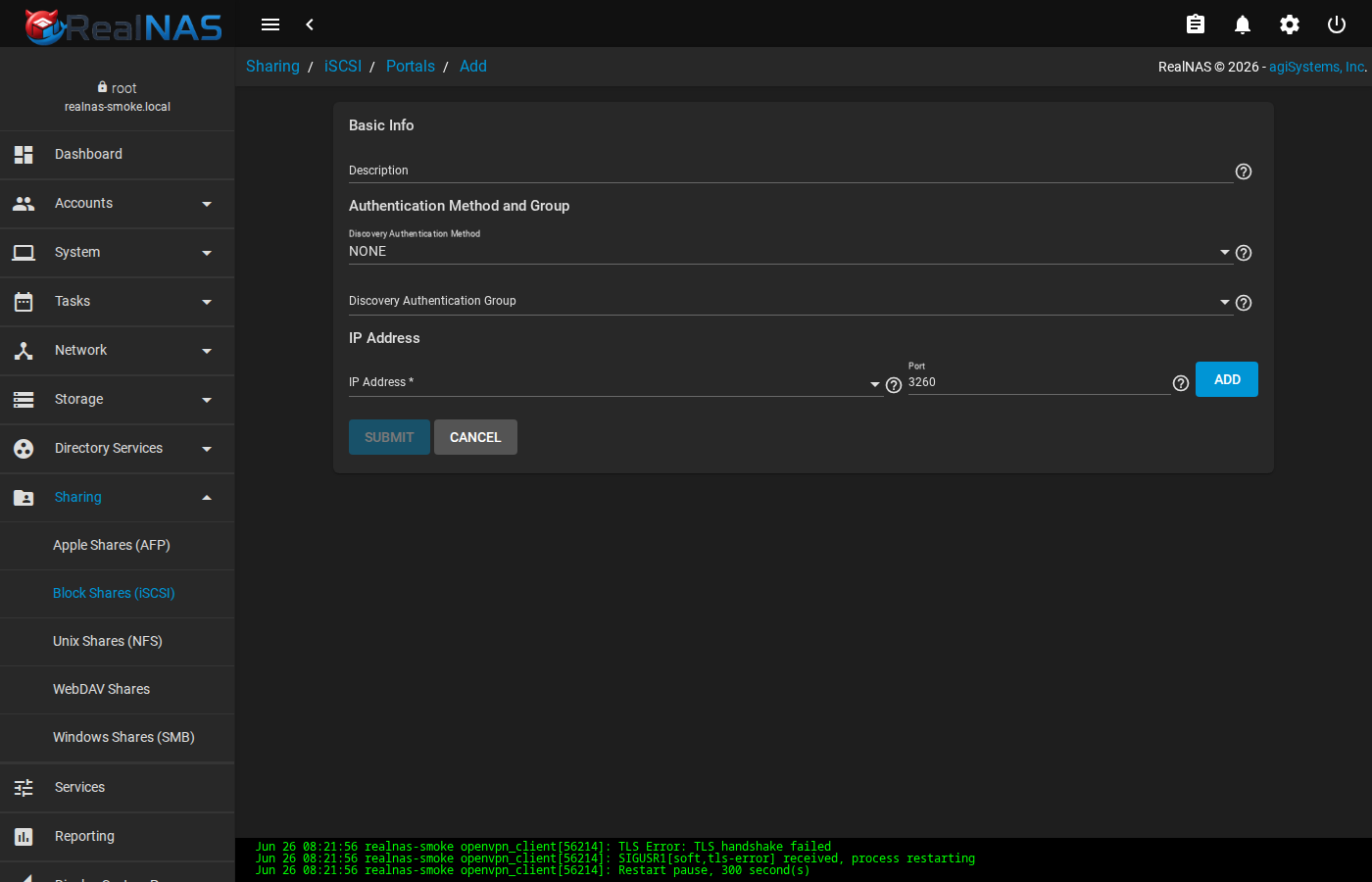
Task: Click the Storage icon in sidebar
Action: point(24,400)
